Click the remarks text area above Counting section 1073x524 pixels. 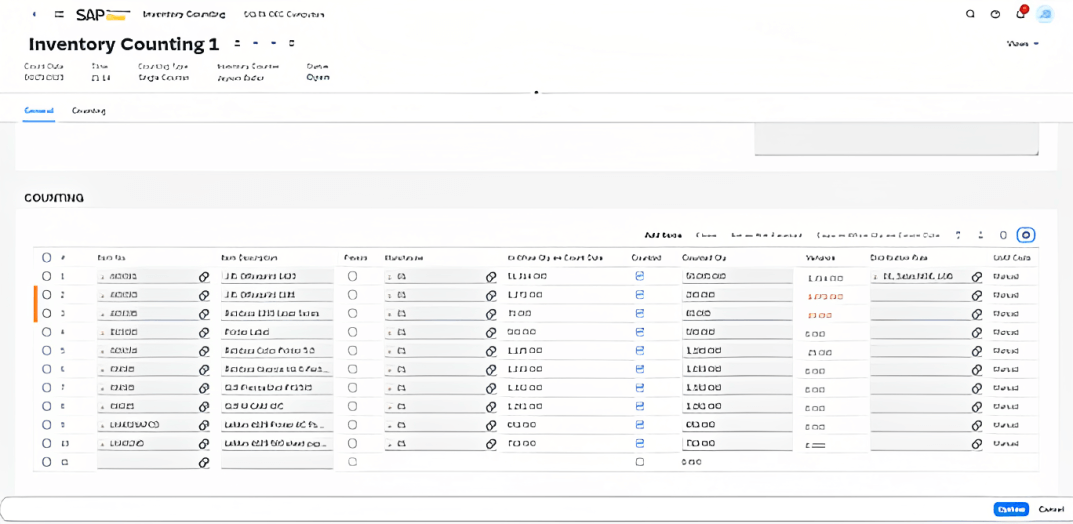coord(896,140)
